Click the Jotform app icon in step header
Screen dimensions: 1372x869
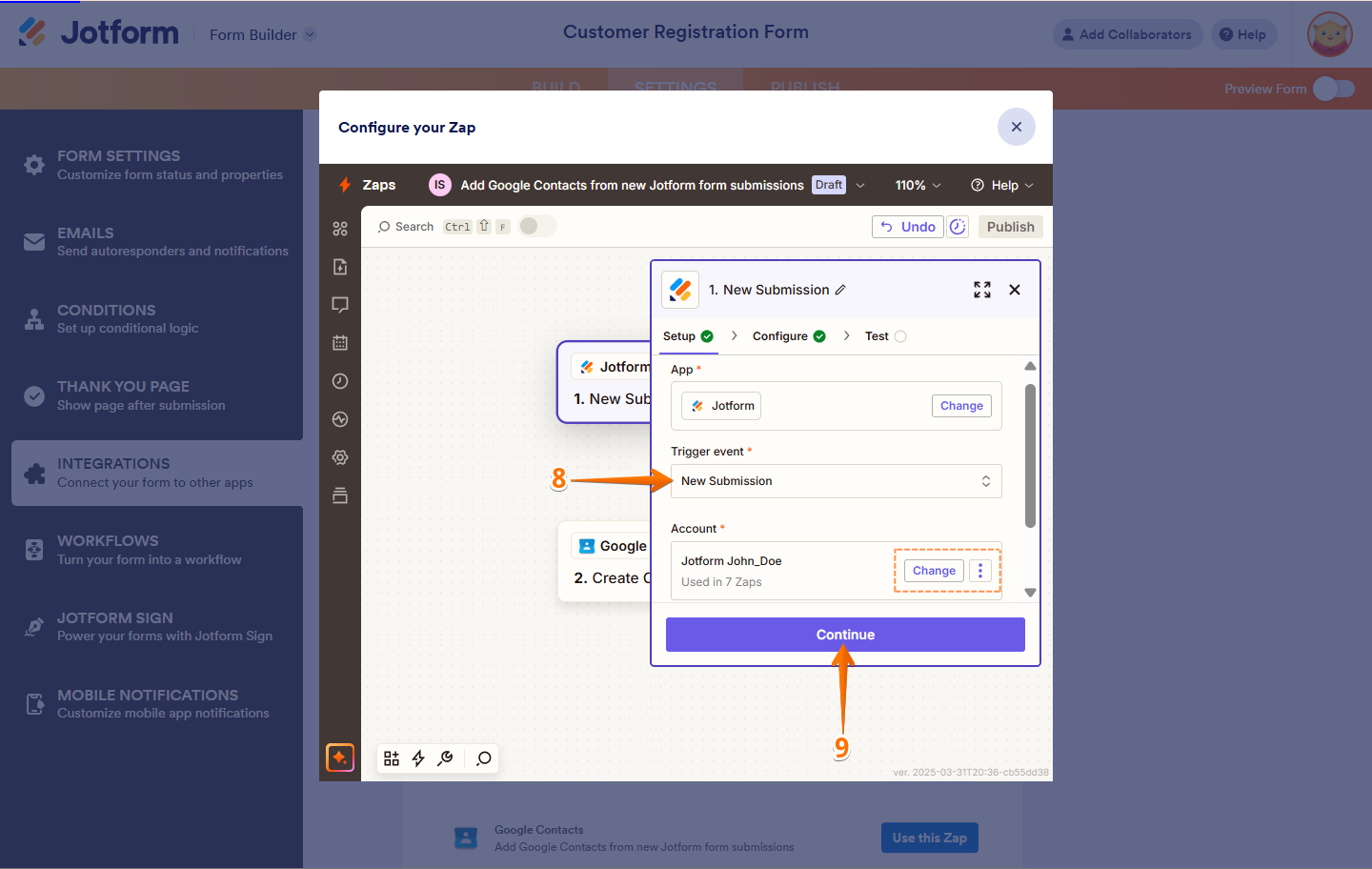tap(680, 290)
